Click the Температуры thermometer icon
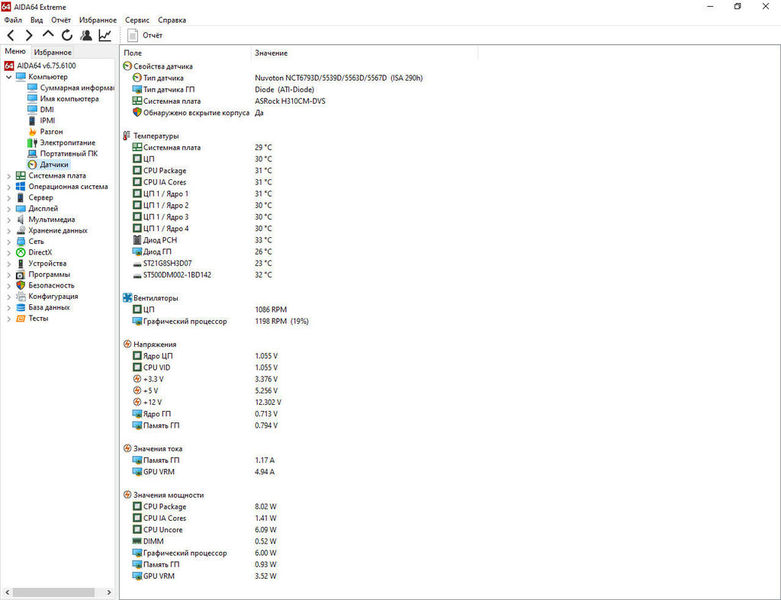Image resolution: width=781 pixels, height=600 pixels. pos(127,135)
